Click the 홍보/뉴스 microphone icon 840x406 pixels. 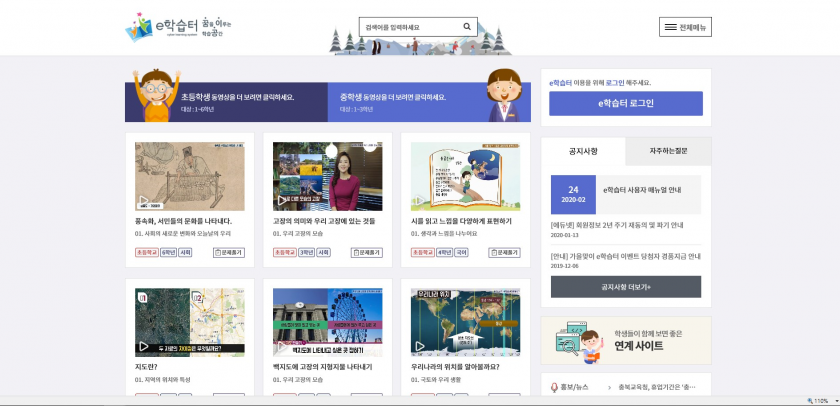(x=554, y=387)
